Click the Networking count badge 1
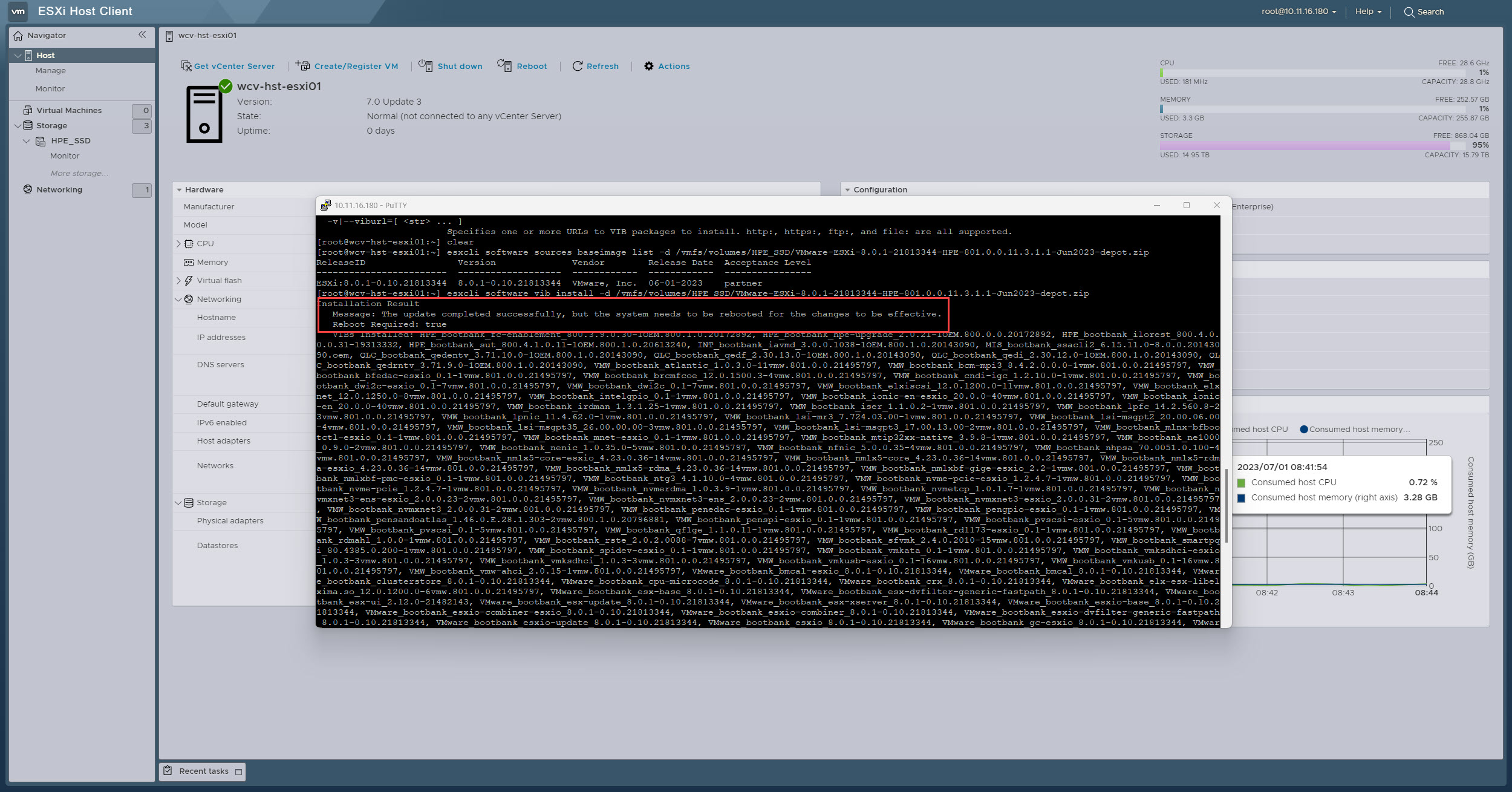This screenshot has width=1512, height=792. tap(142, 190)
